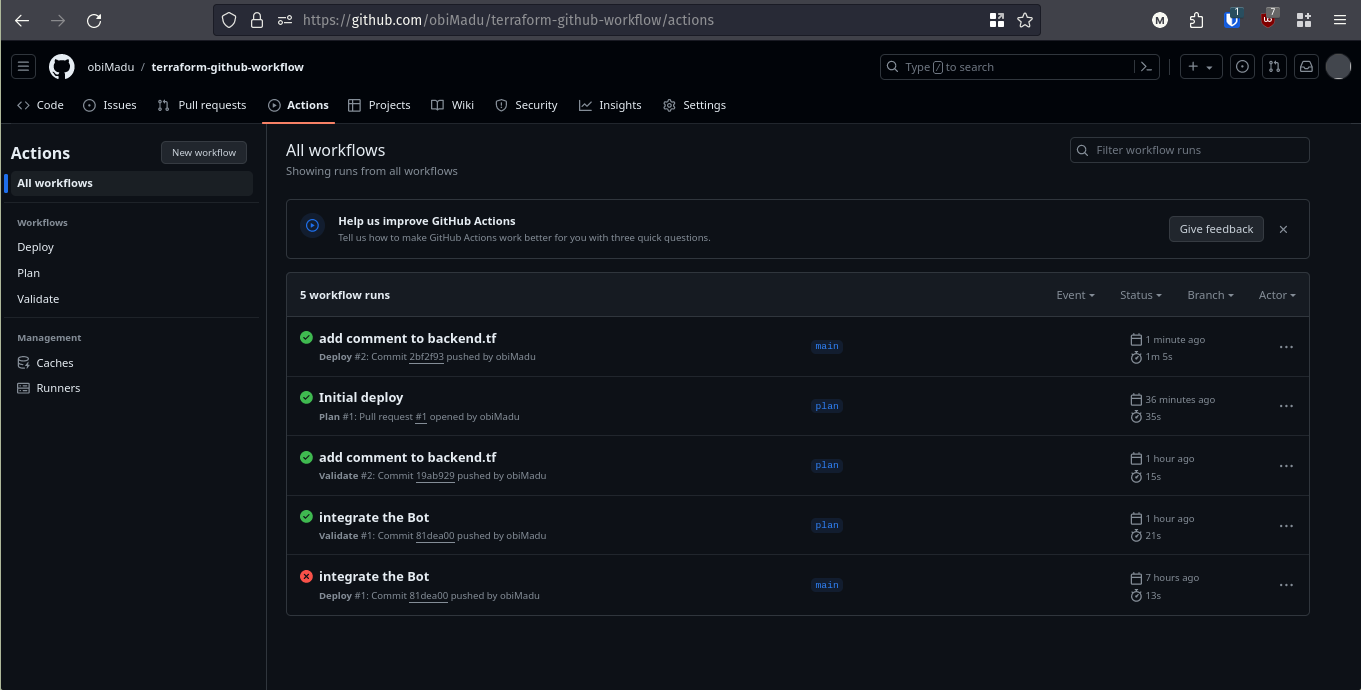Open options menu for Plan #1 run
Viewport: 1361px width, 690px height.
[1286, 406]
